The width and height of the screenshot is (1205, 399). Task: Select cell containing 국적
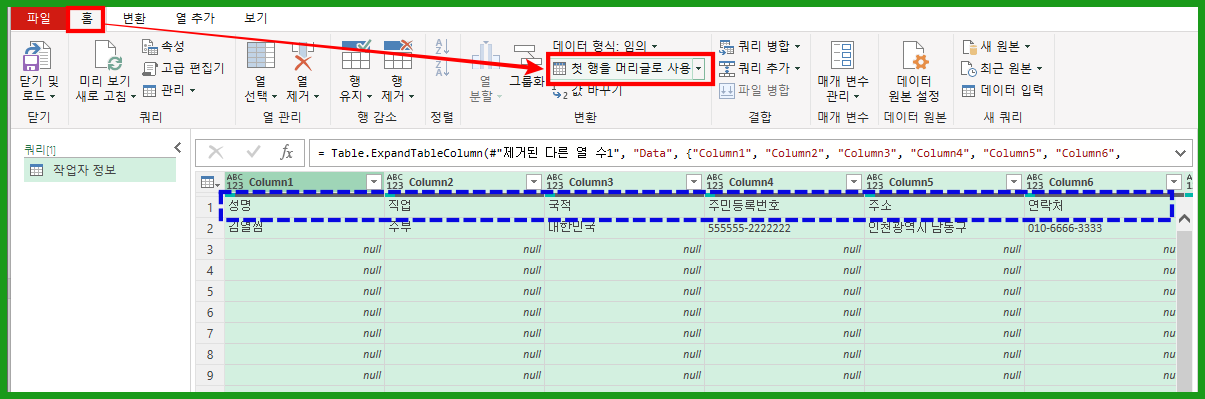[x=624, y=206]
